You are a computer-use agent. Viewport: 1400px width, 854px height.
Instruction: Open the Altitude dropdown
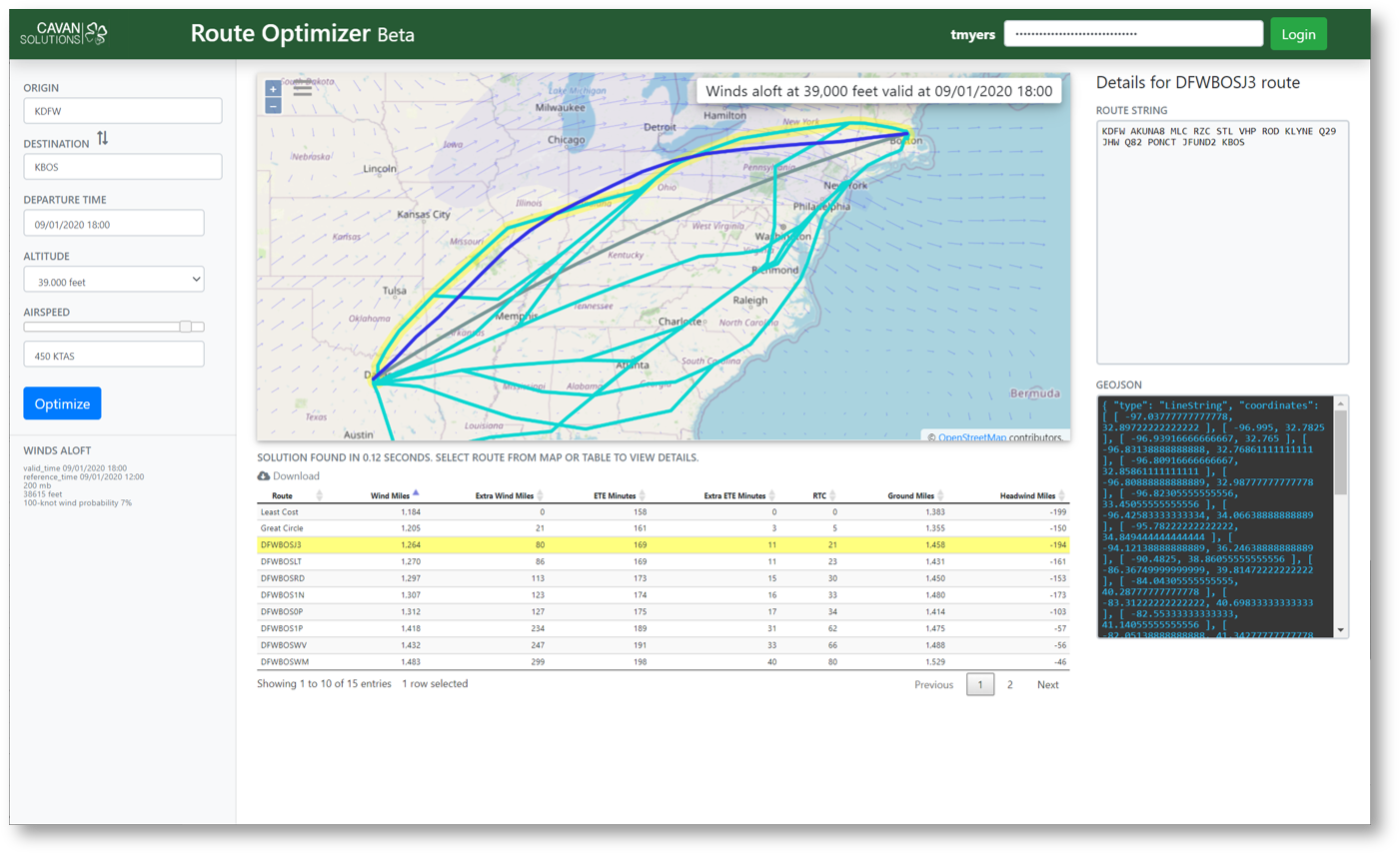click(x=114, y=281)
